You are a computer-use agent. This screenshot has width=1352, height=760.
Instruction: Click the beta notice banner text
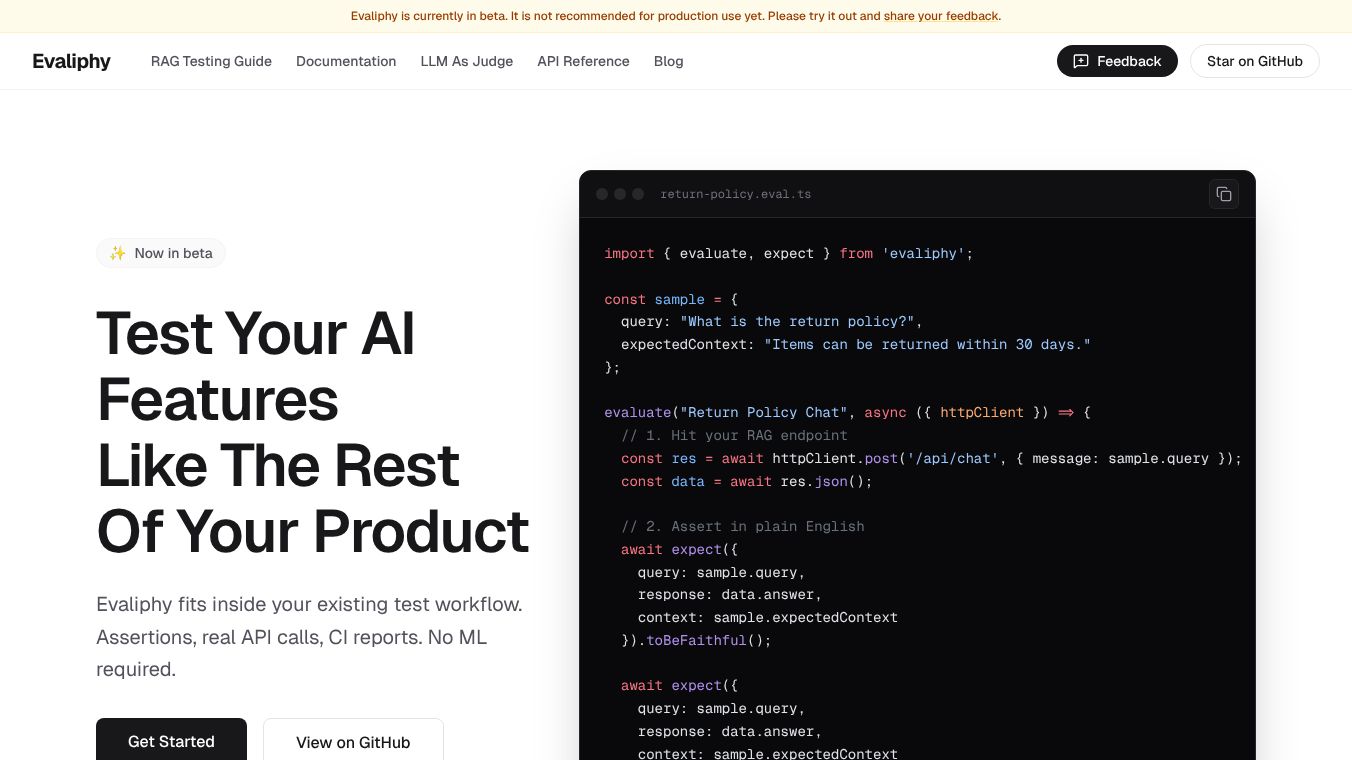pyautogui.click(x=676, y=16)
